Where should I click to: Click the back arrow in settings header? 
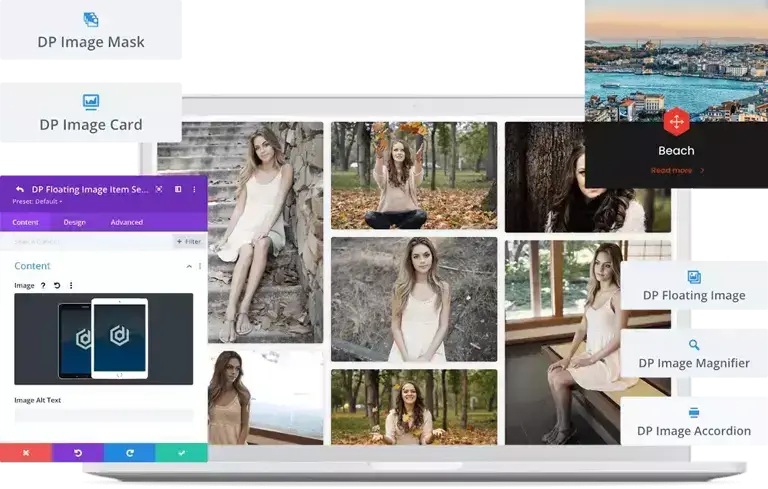click(x=20, y=189)
